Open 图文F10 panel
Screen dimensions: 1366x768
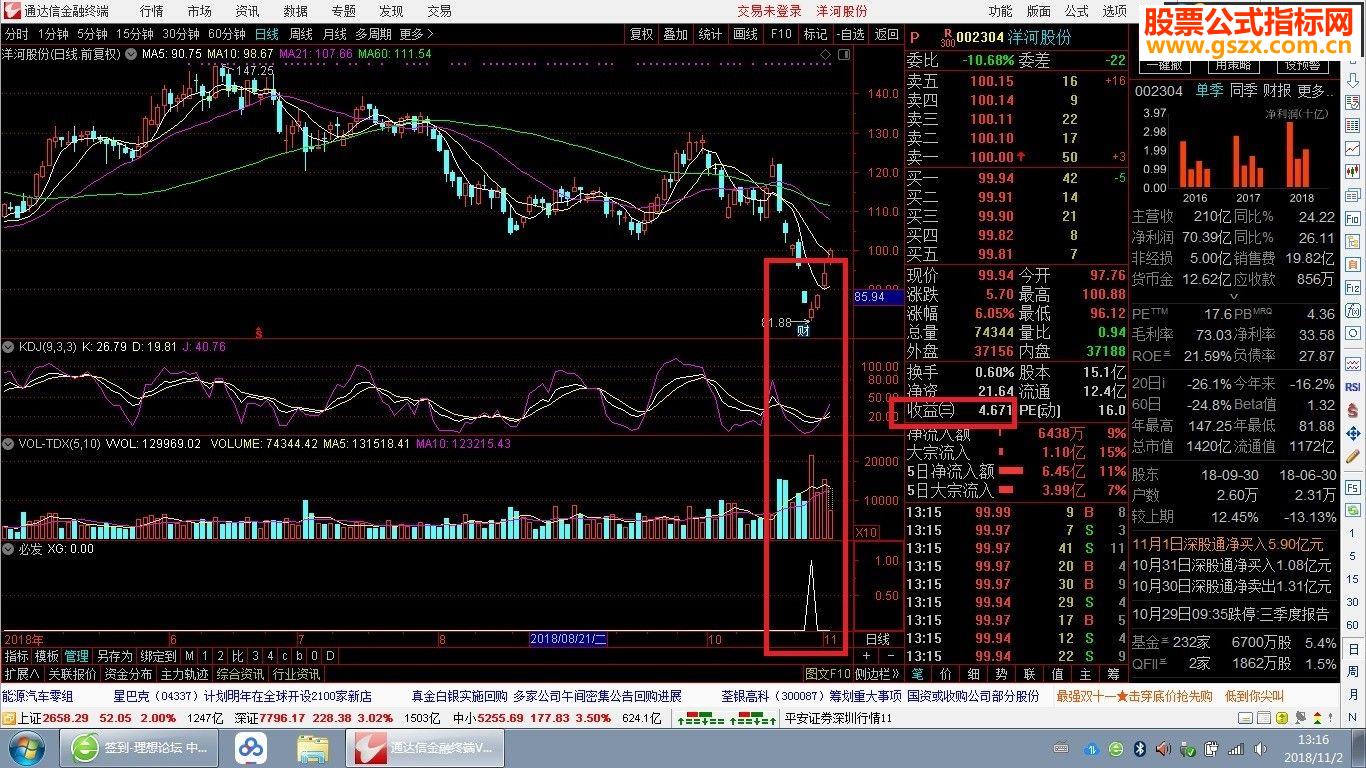tap(828, 674)
